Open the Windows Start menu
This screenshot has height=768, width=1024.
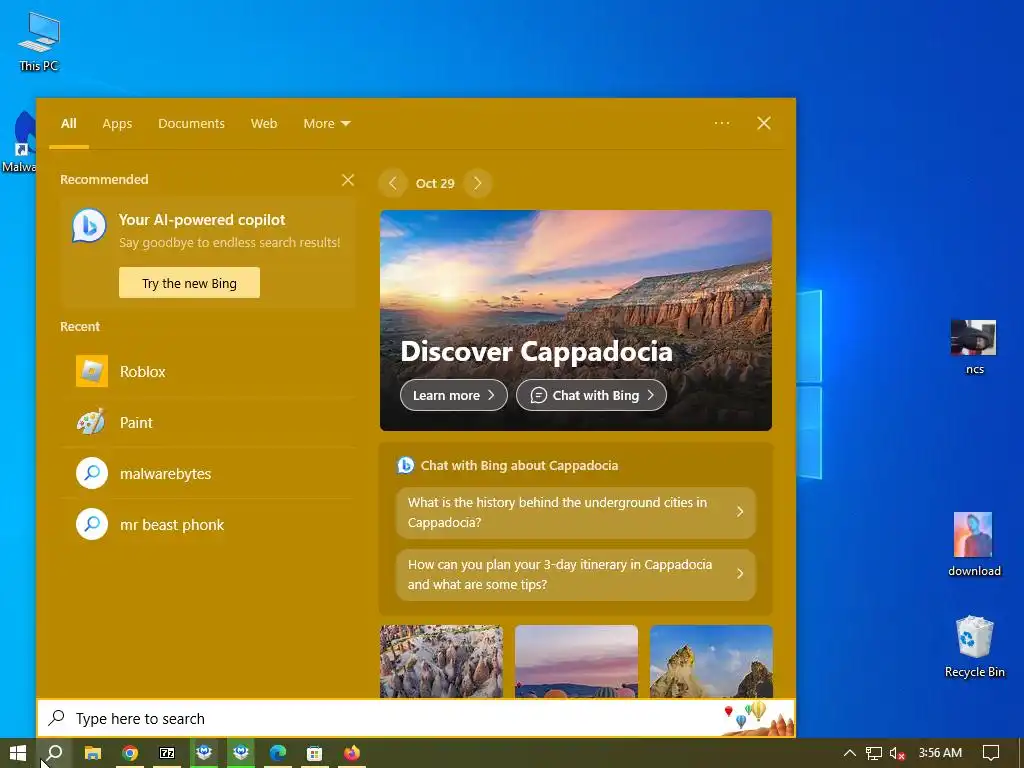coord(18,753)
